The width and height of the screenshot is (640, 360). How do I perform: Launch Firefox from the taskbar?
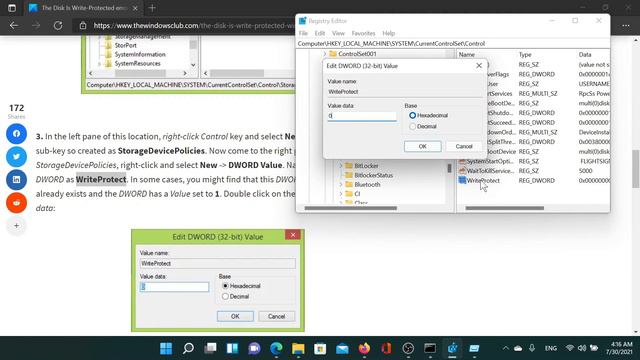(x=364, y=348)
